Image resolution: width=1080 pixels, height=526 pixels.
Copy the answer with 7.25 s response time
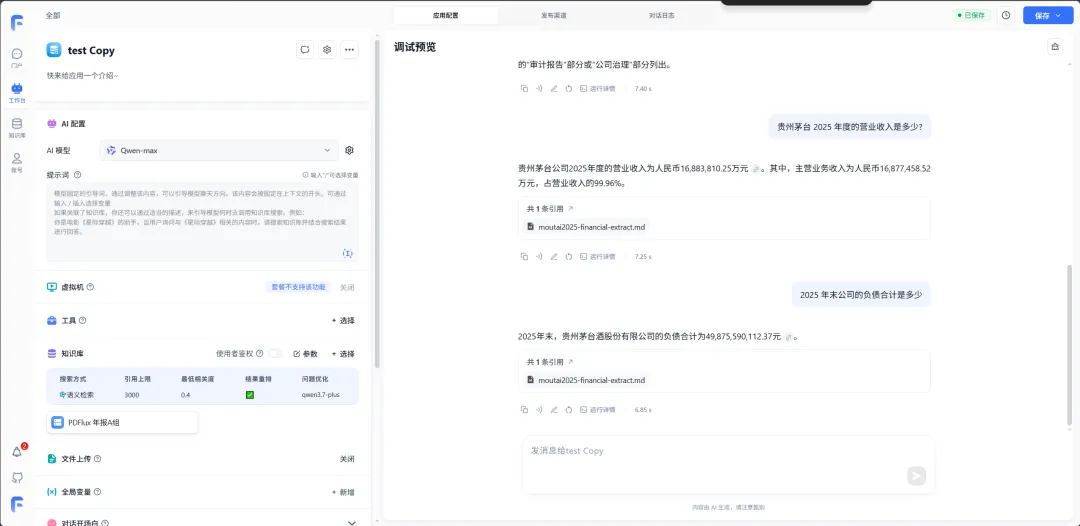(524, 256)
